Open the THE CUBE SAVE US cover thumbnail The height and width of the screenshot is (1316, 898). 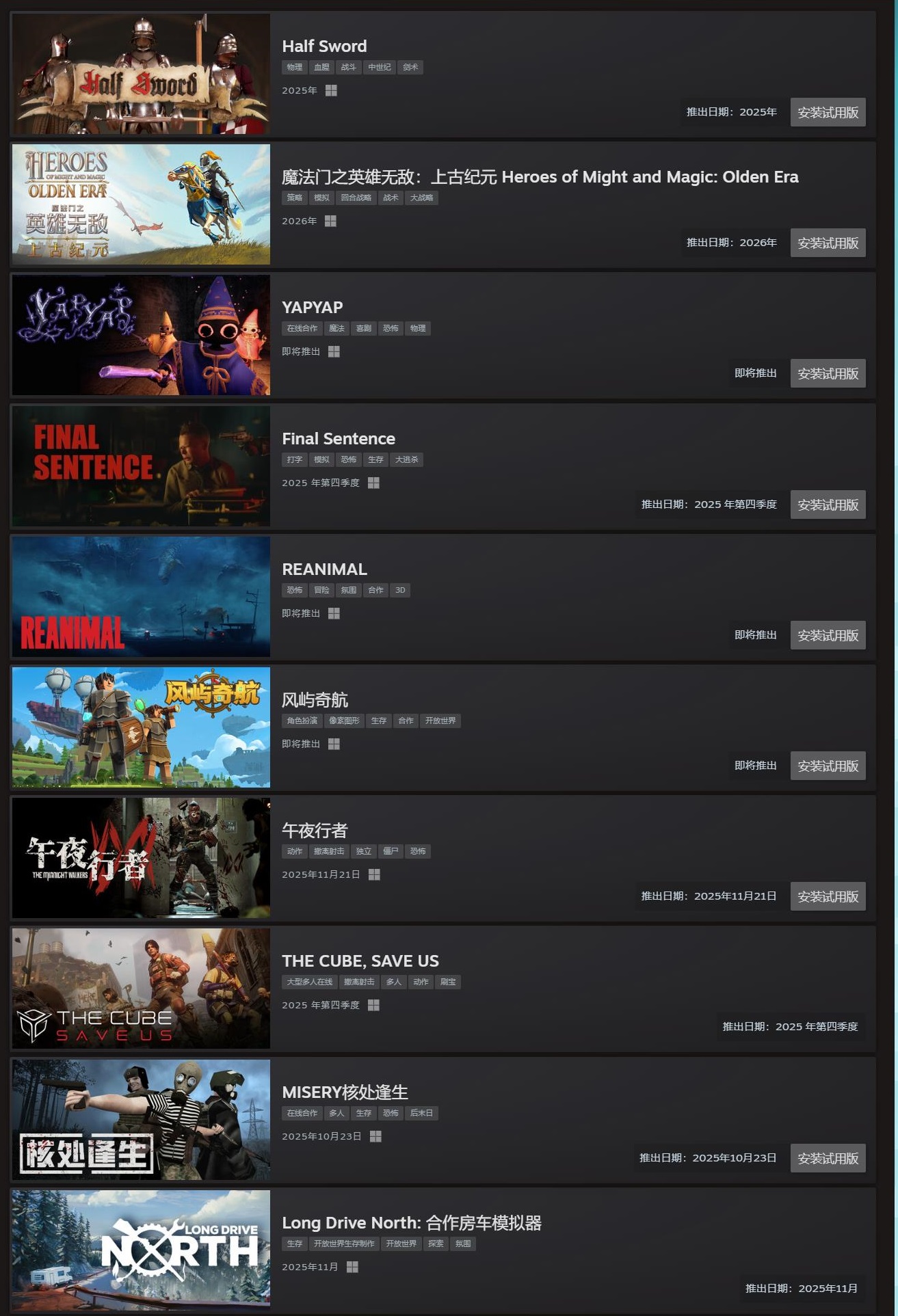click(x=141, y=989)
